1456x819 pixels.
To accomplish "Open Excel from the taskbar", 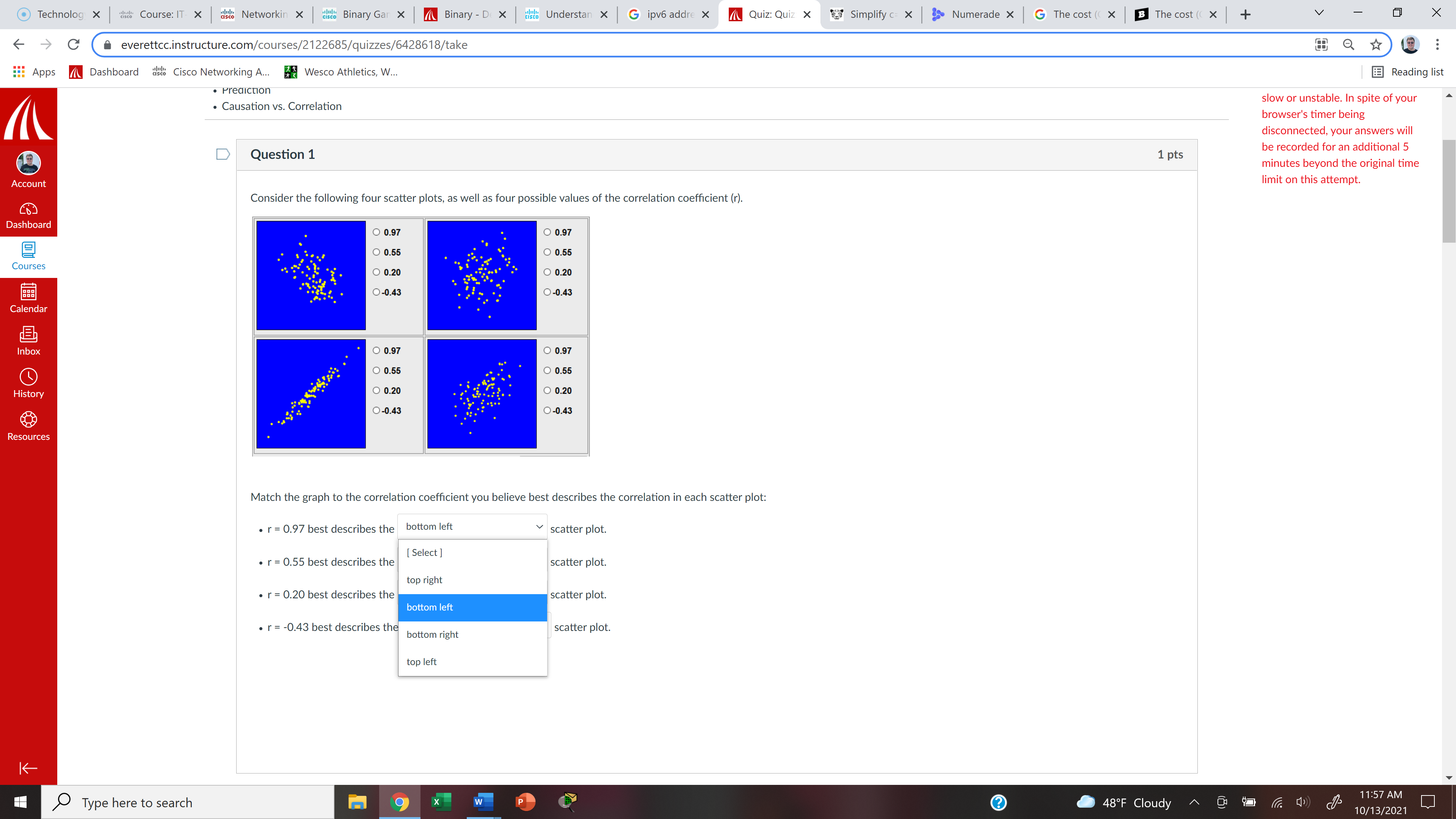I will (x=441, y=802).
